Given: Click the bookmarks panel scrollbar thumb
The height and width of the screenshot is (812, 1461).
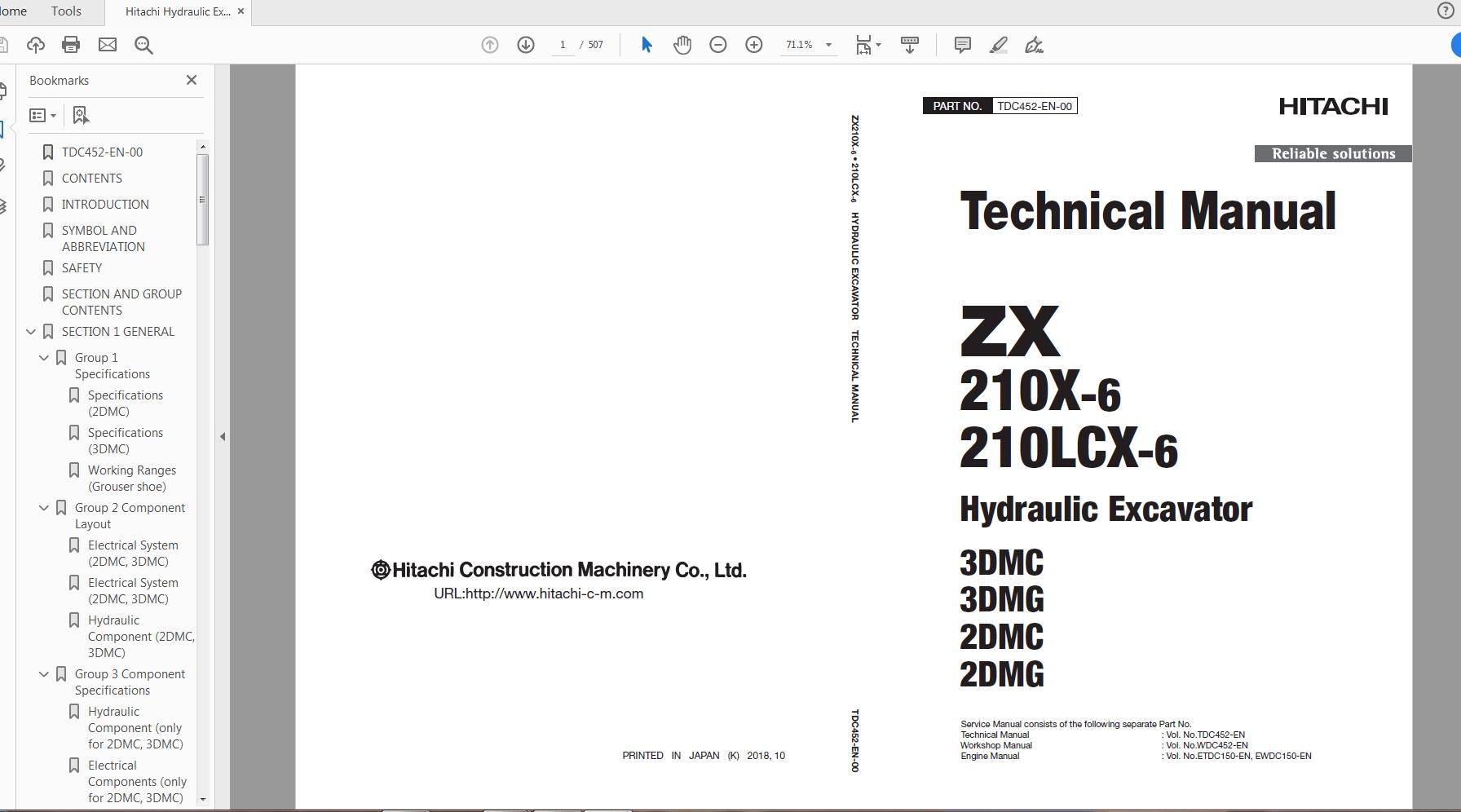Looking at the screenshot, I should pyautogui.click(x=202, y=200).
